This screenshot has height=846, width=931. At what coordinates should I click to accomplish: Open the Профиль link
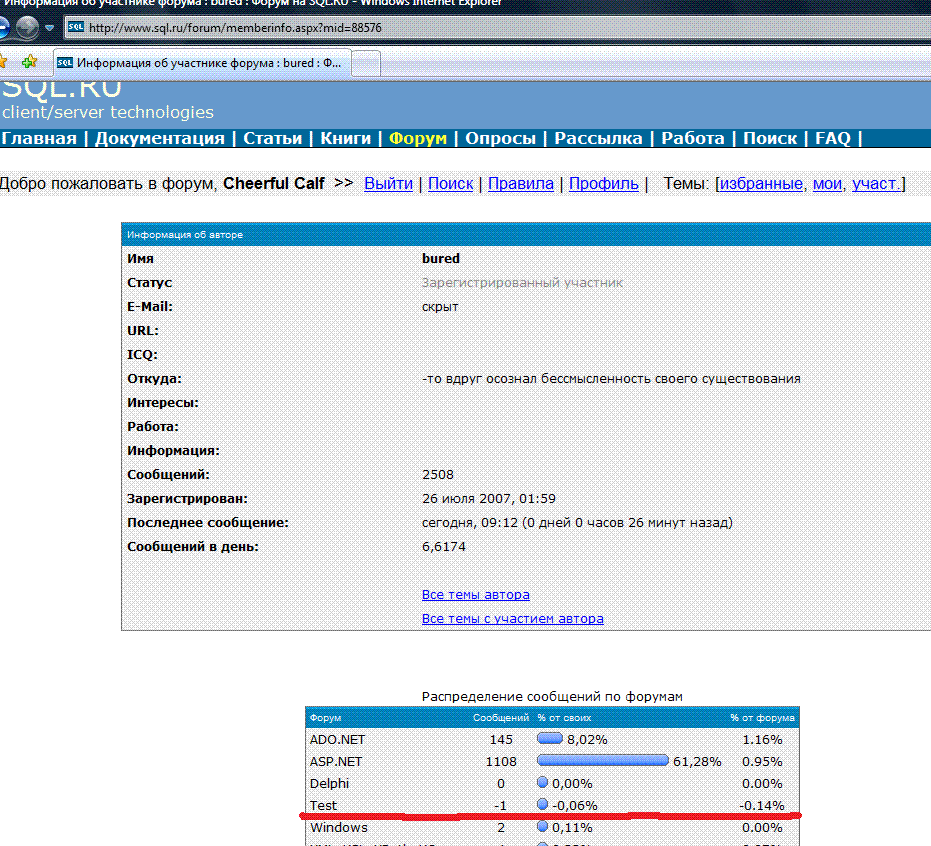point(604,184)
